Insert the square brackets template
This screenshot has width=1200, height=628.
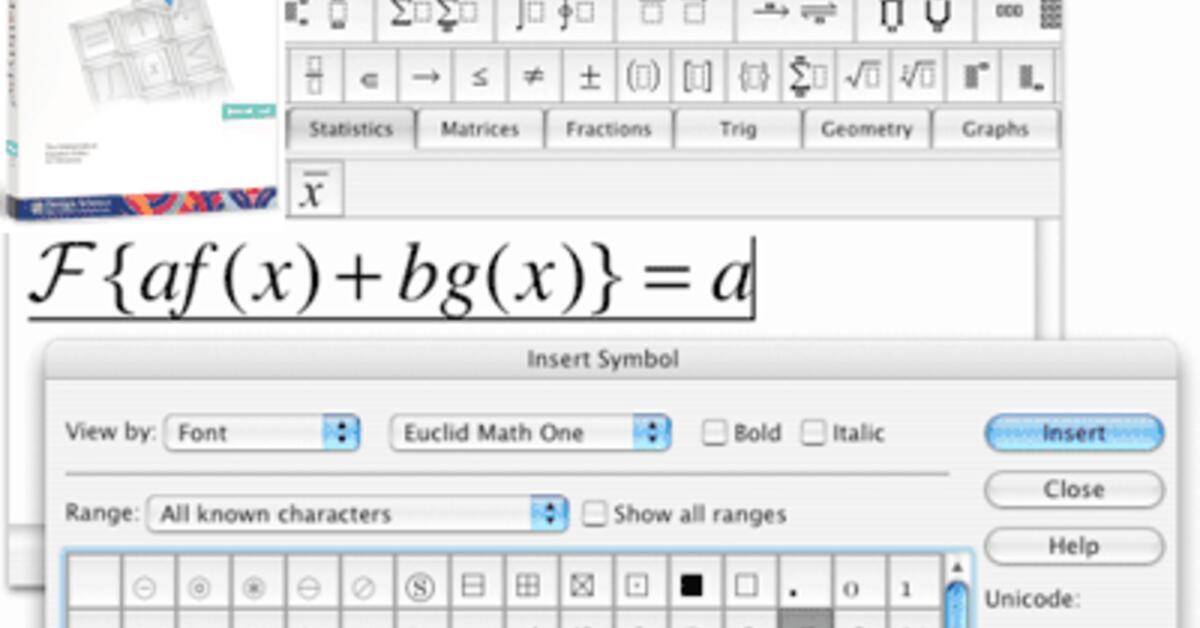698,76
